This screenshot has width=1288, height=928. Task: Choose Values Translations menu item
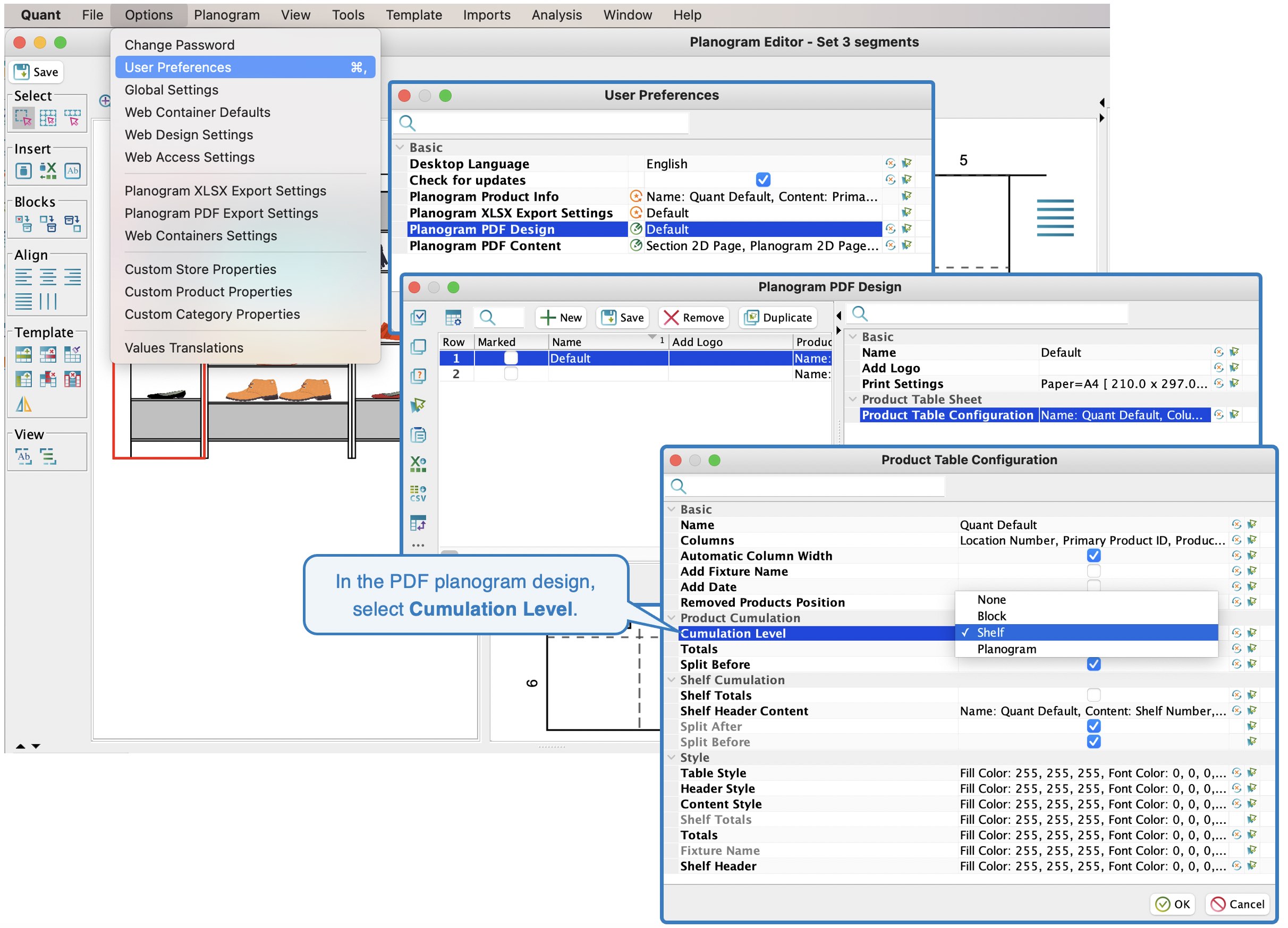(x=245, y=348)
